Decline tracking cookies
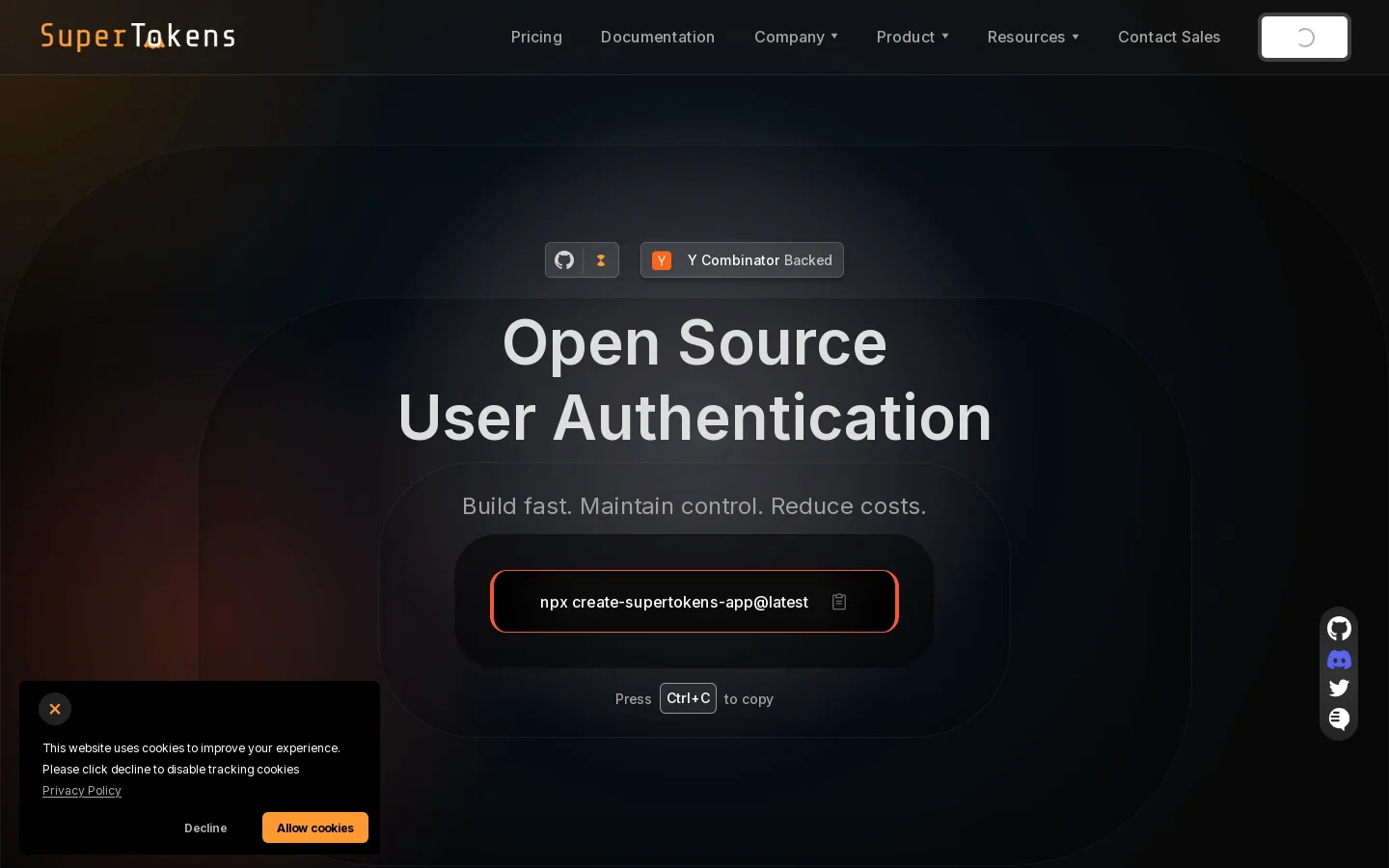 [205, 828]
